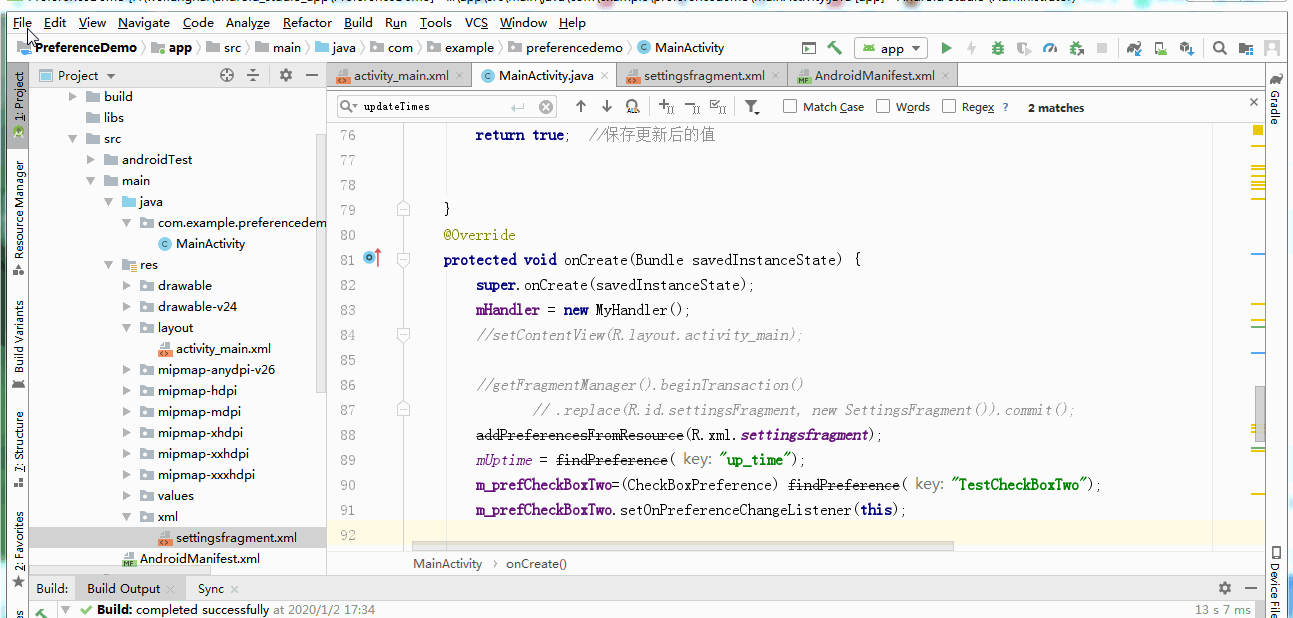Click the Search Everywhere magnifier icon
The image size is (1293, 618).
[x=1220, y=47]
